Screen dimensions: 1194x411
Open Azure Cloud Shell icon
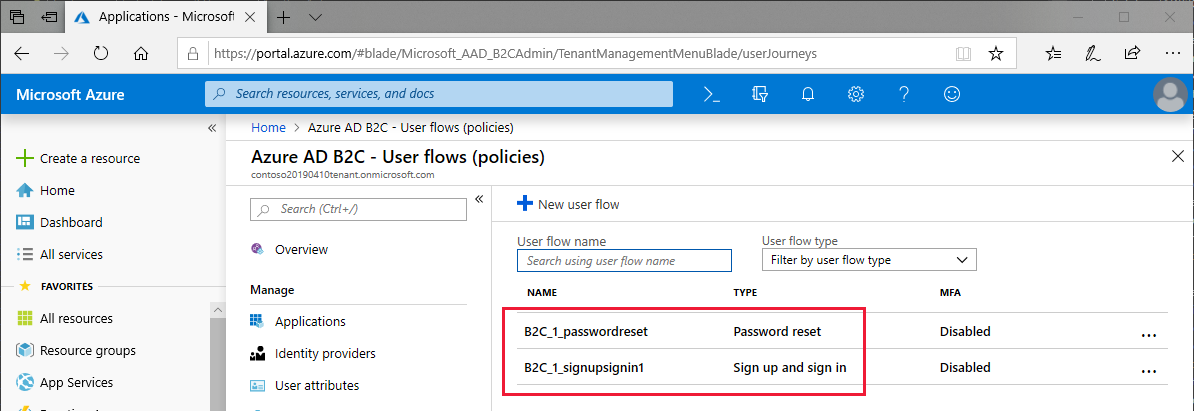(712, 94)
